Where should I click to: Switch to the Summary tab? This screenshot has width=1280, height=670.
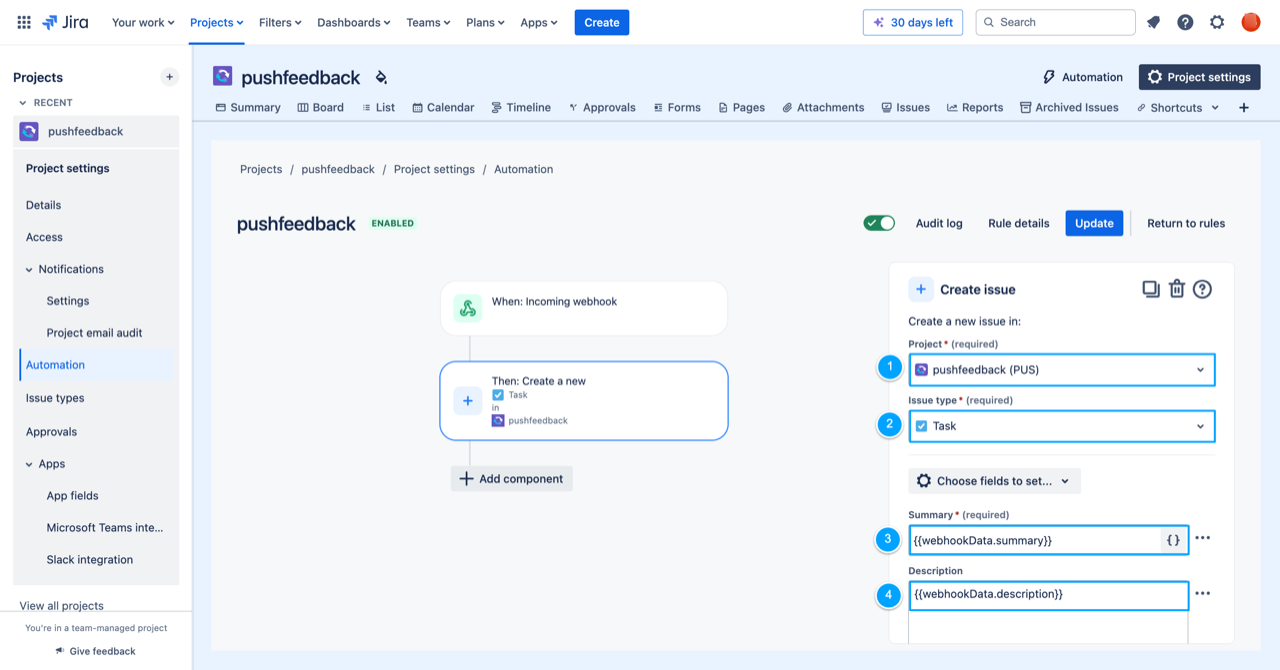(248, 107)
